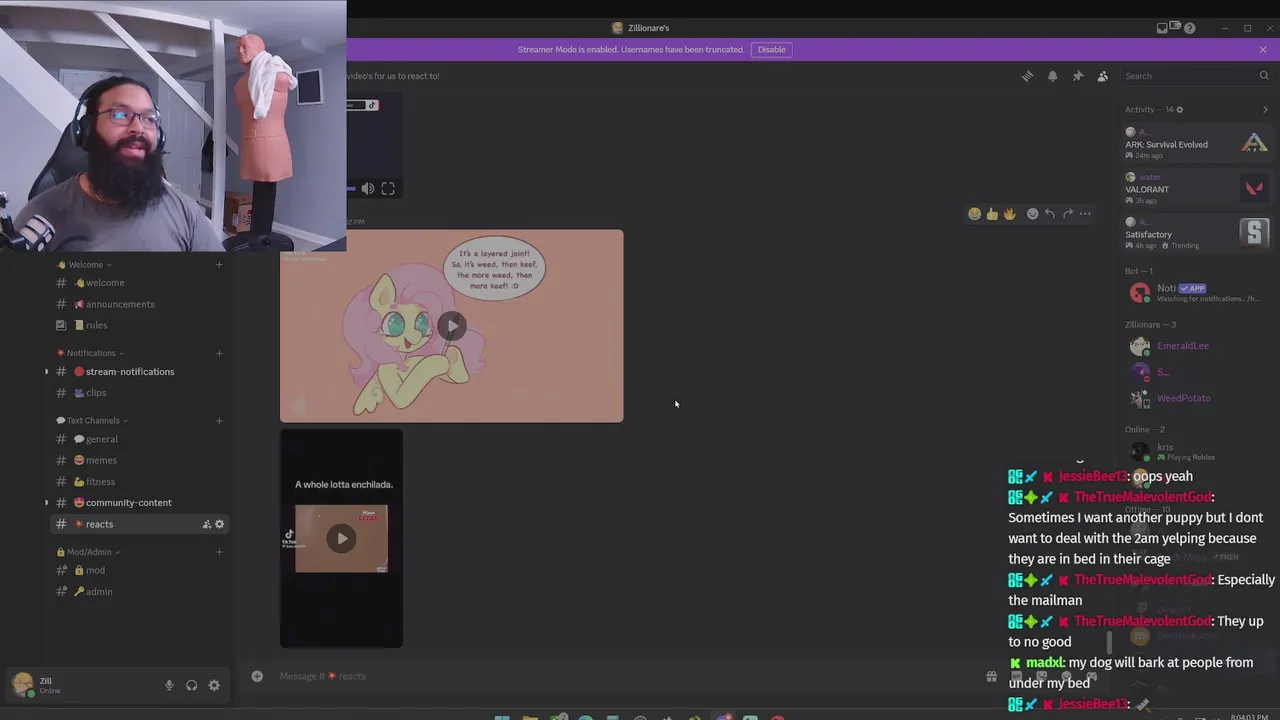Create invite for reacts channel
This screenshot has height=720, width=1280.
[207, 524]
